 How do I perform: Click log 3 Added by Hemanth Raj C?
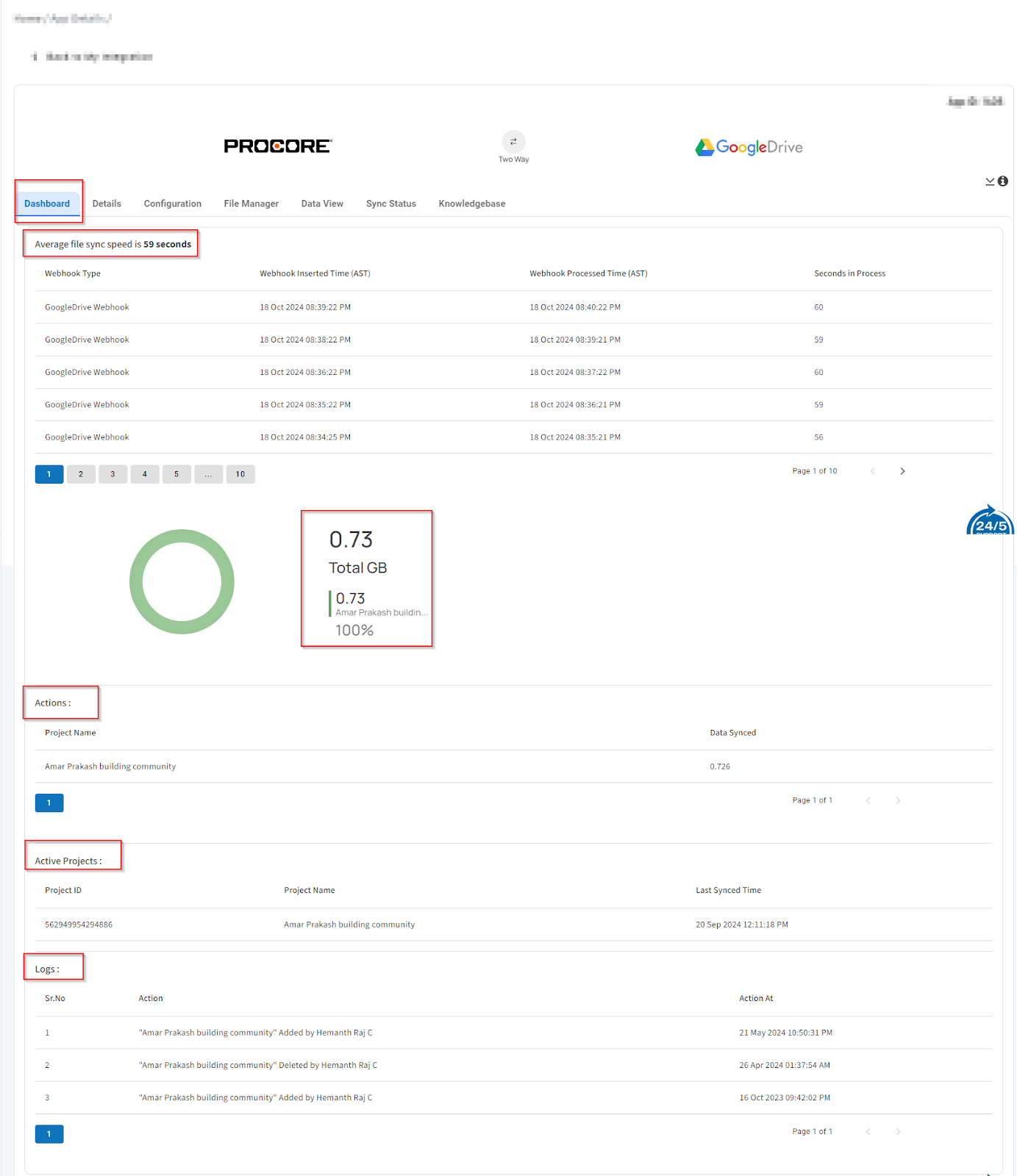(256, 1097)
